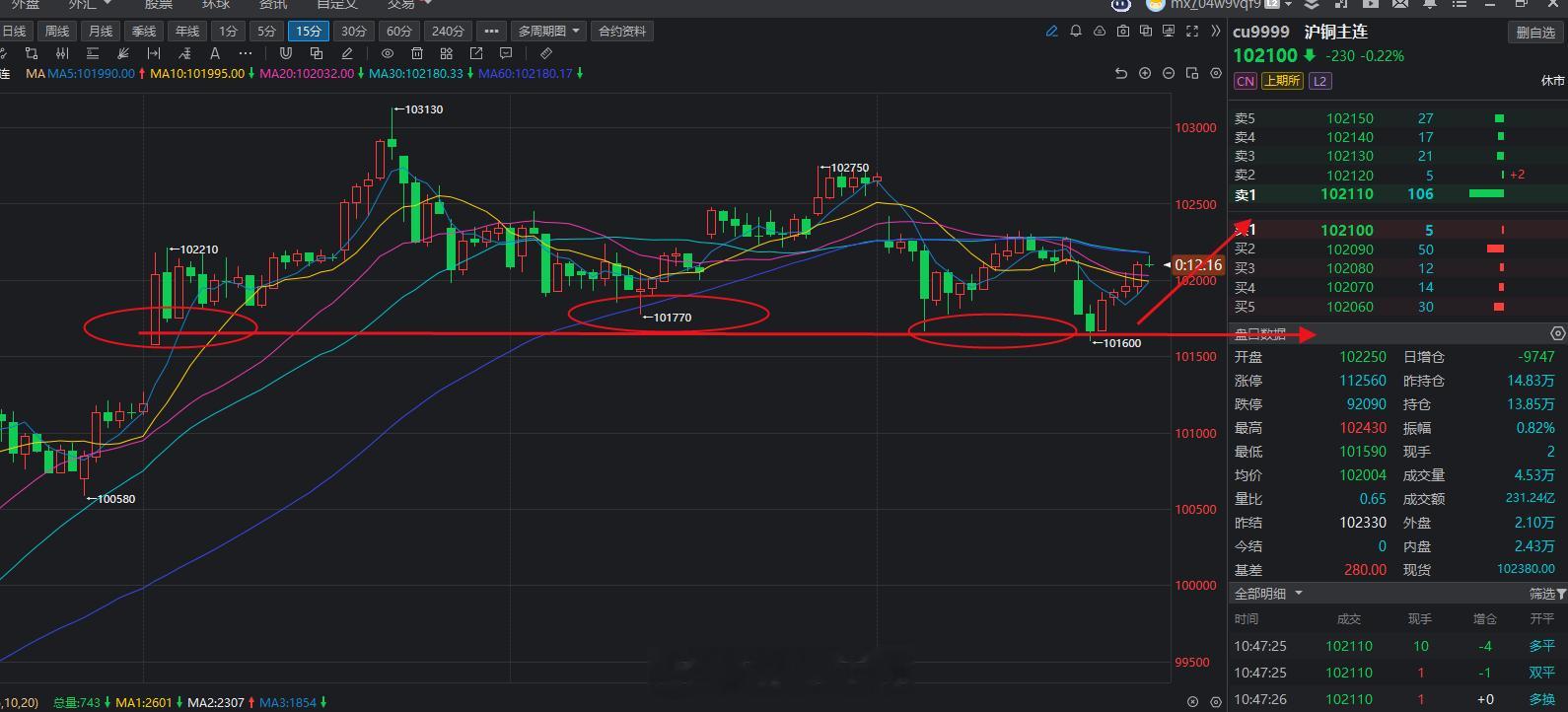This screenshot has height=712, width=1568.
Task: Select the text annotation tool
Action: [x=215, y=53]
